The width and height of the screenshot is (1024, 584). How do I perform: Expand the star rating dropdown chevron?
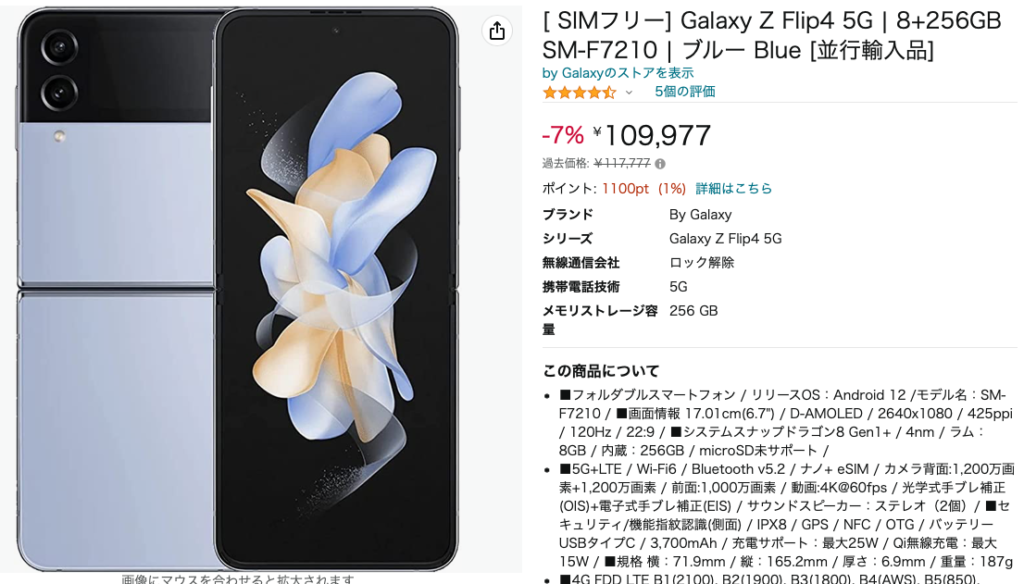629,93
